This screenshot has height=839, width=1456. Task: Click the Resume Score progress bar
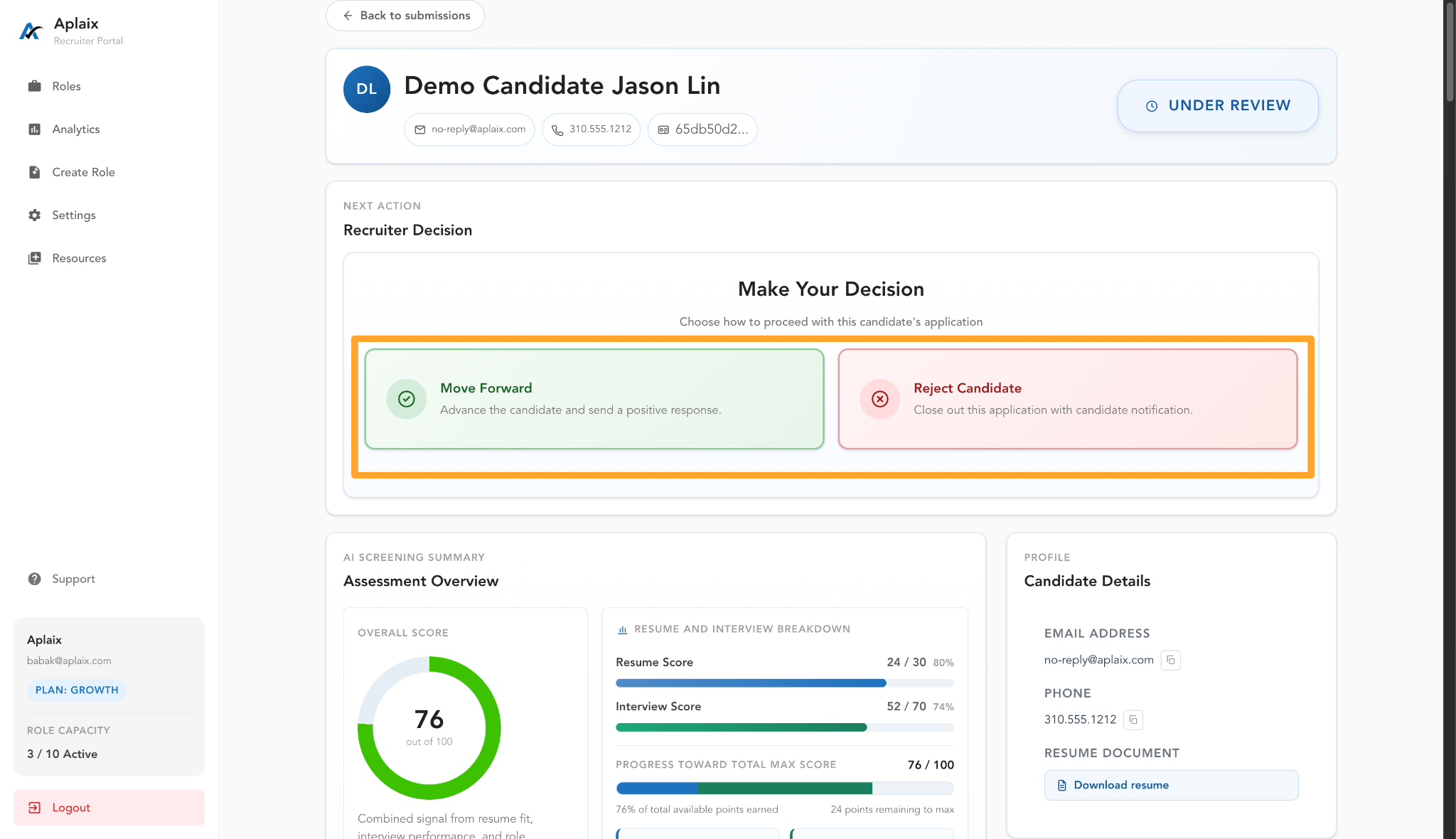pyautogui.click(x=785, y=683)
